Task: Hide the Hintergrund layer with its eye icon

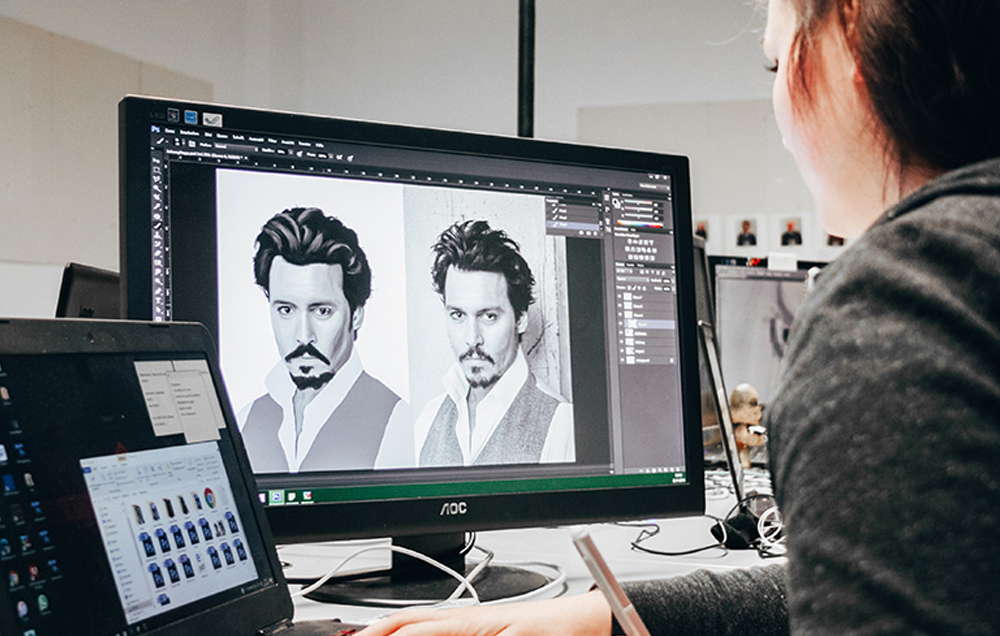Action: click(x=620, y=360)
